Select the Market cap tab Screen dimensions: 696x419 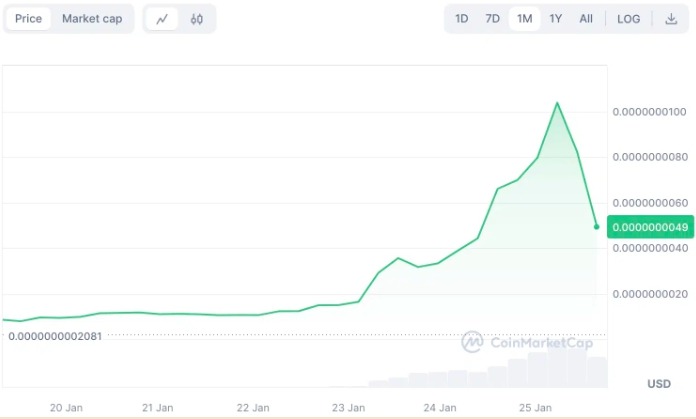pyautogui.click(x=92, y=19)
